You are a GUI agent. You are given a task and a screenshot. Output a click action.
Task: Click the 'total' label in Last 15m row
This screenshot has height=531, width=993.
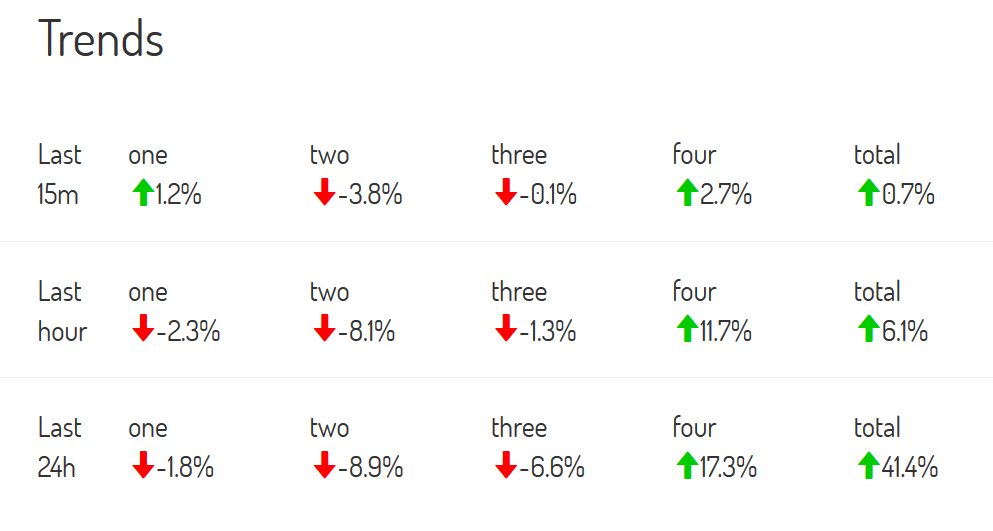877,155
